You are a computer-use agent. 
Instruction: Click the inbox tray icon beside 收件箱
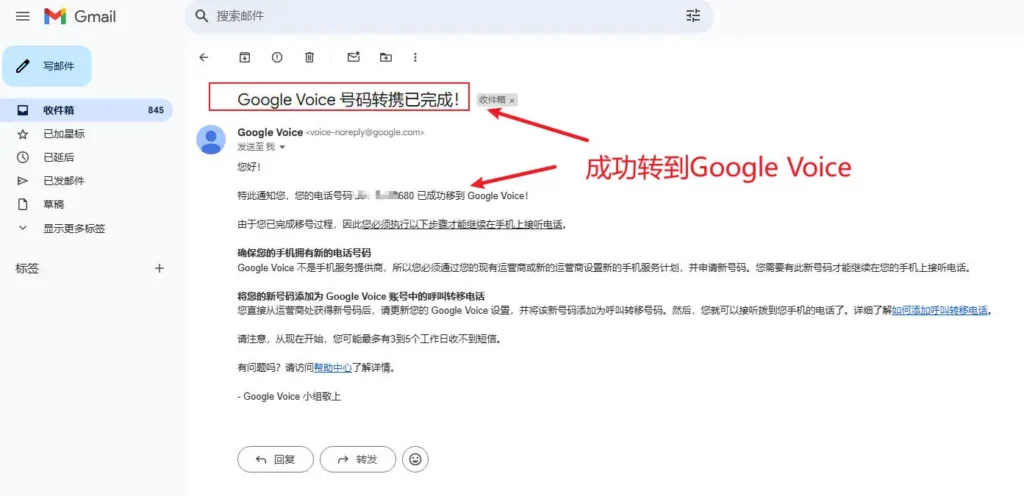(x=23, y=110)
